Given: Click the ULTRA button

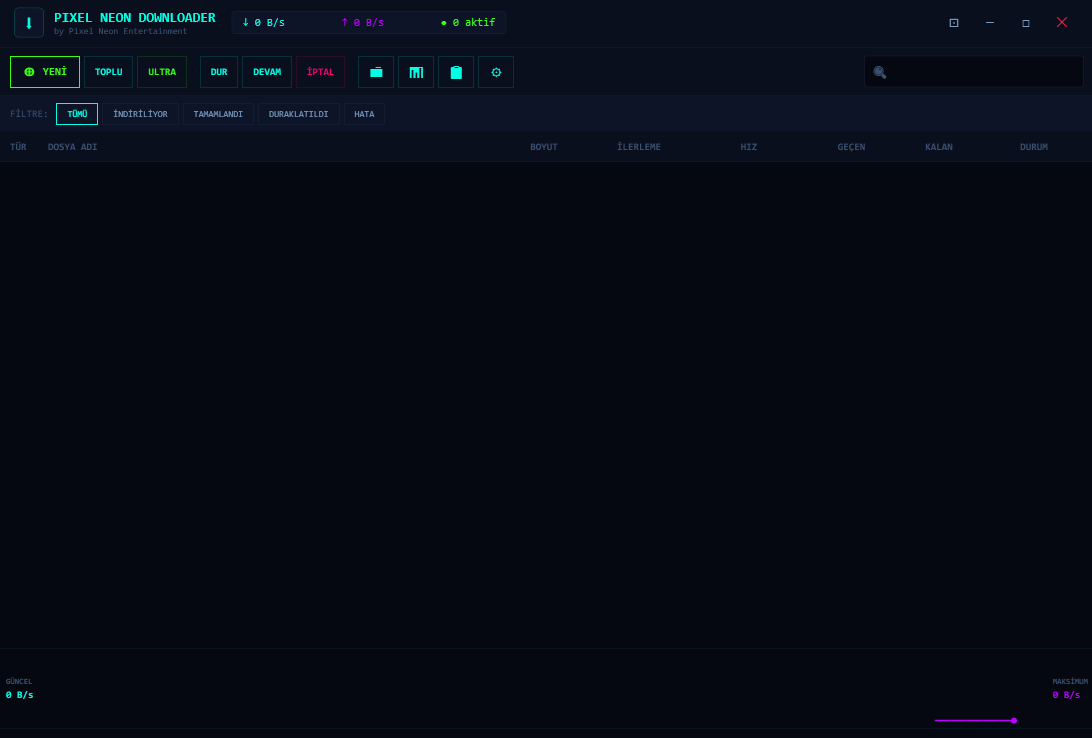Looking at the screenshot, I should click(x=162, y=72).
